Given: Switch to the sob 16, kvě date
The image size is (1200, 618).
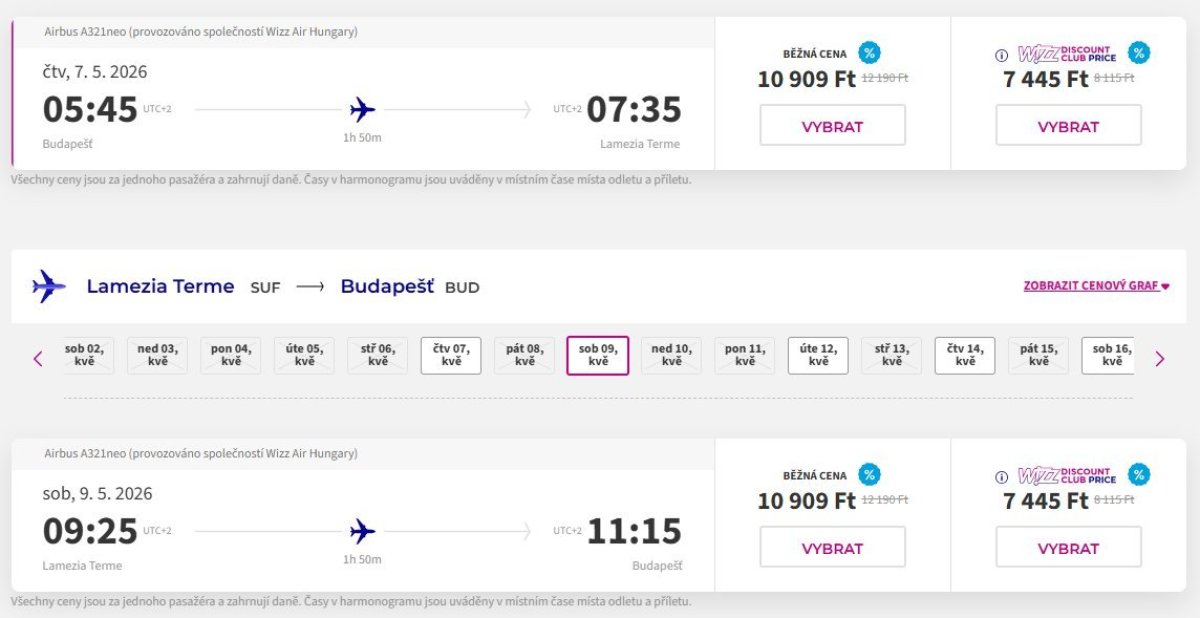Looking at the screenshot, I should (1110, 355).
